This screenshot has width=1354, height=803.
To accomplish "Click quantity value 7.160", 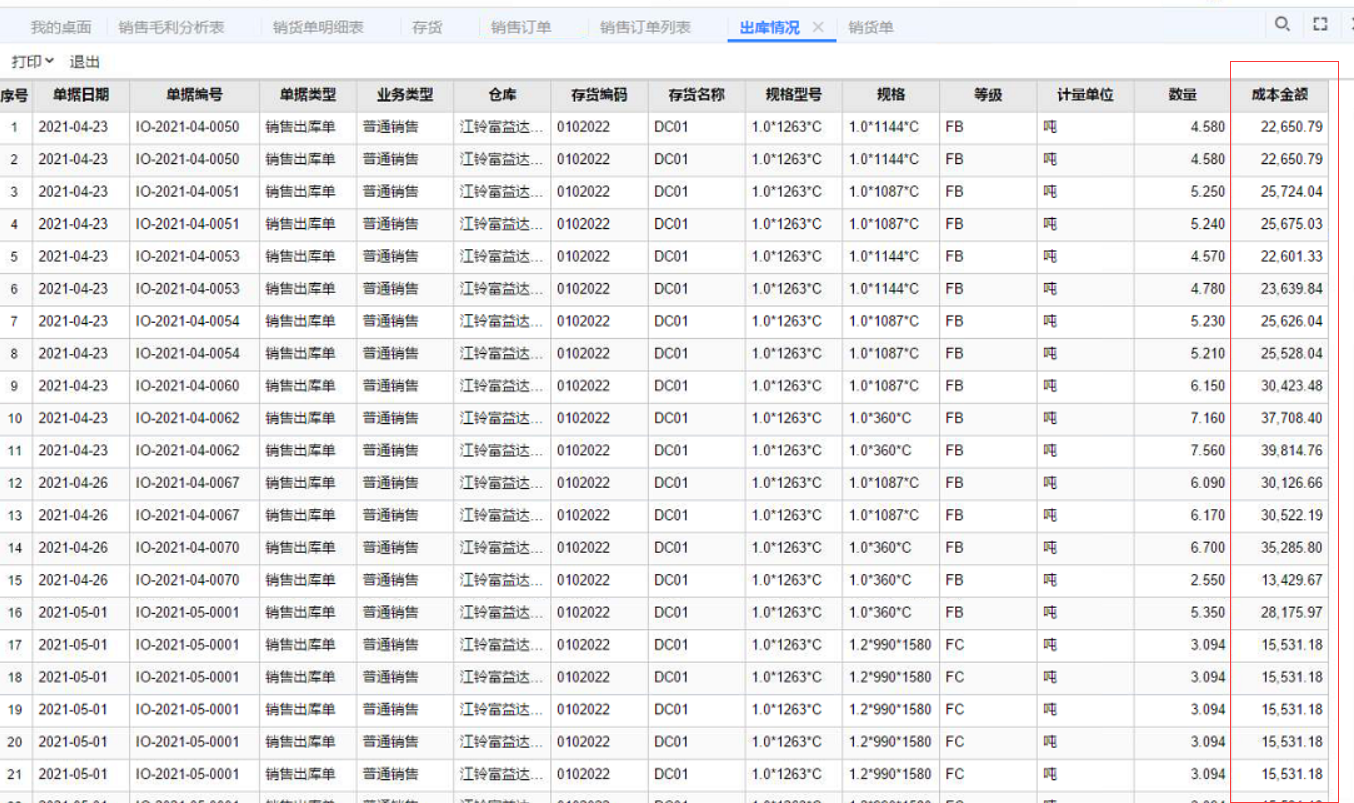I will [x=1208, y=418].
